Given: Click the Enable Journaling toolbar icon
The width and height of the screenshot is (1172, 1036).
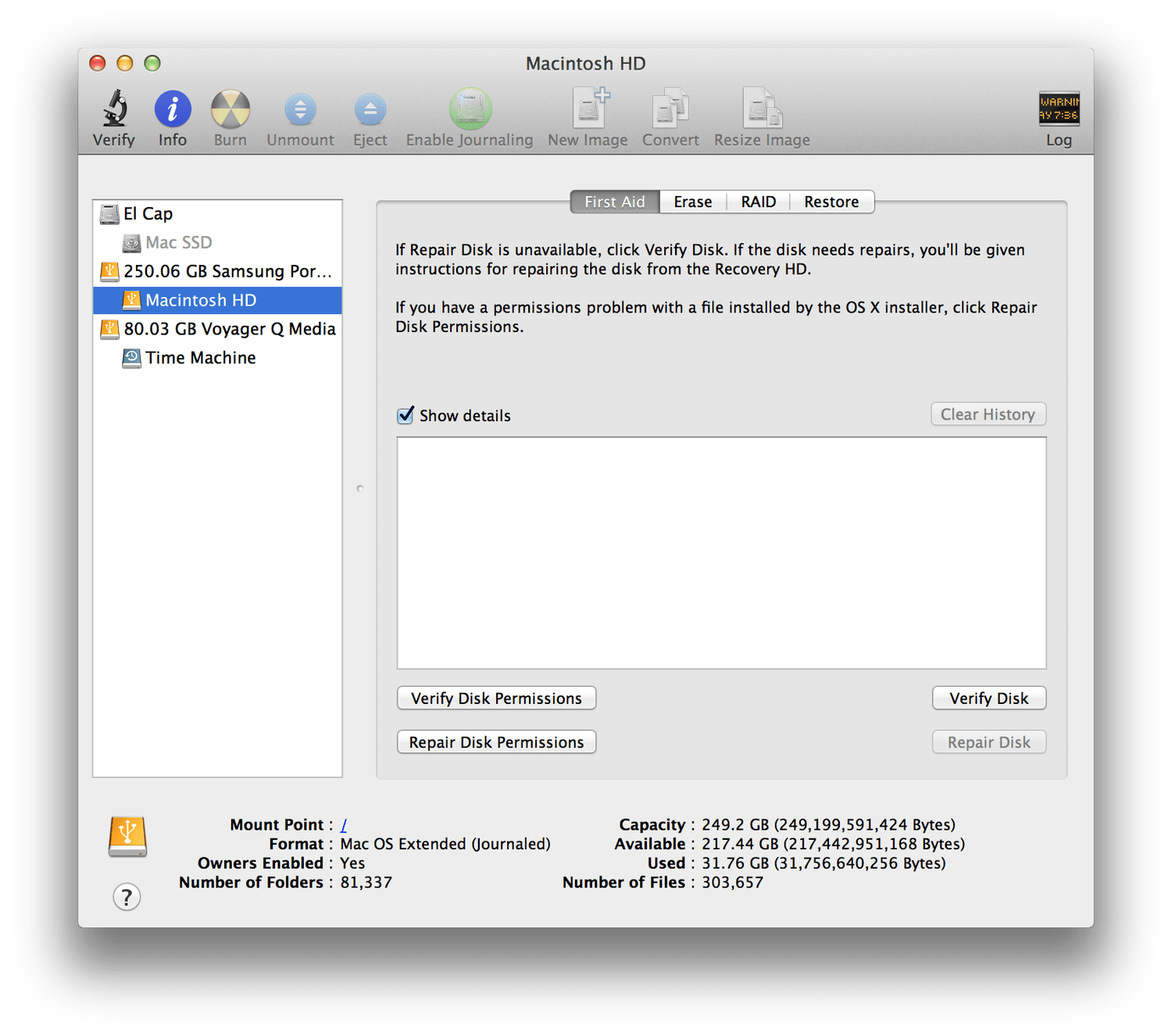Looking at the screenshot, I should coord(470,108).
